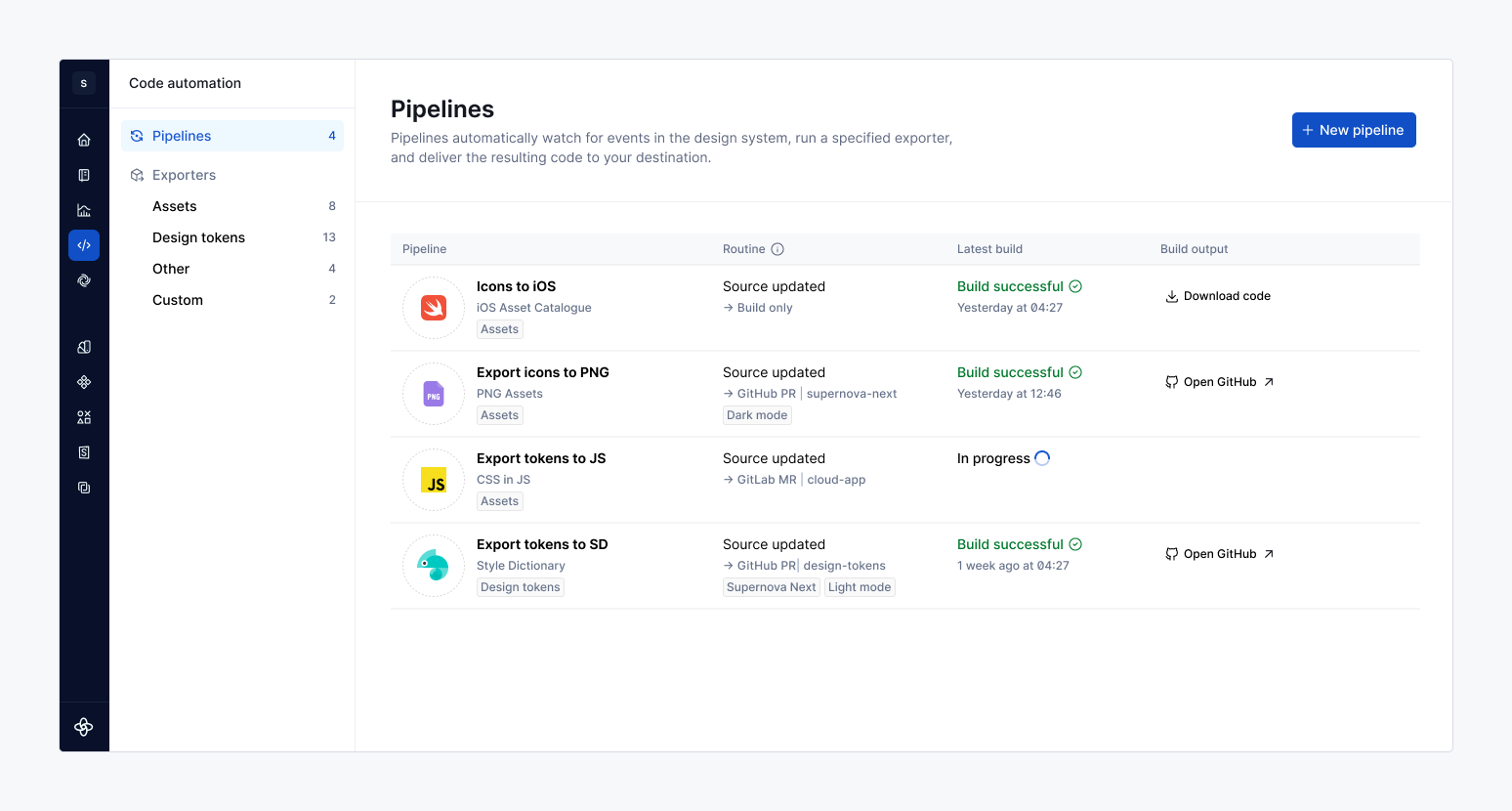Select the Design tokens exporter category
This screenshot has height=811, width=1512.
click(197, 236)
